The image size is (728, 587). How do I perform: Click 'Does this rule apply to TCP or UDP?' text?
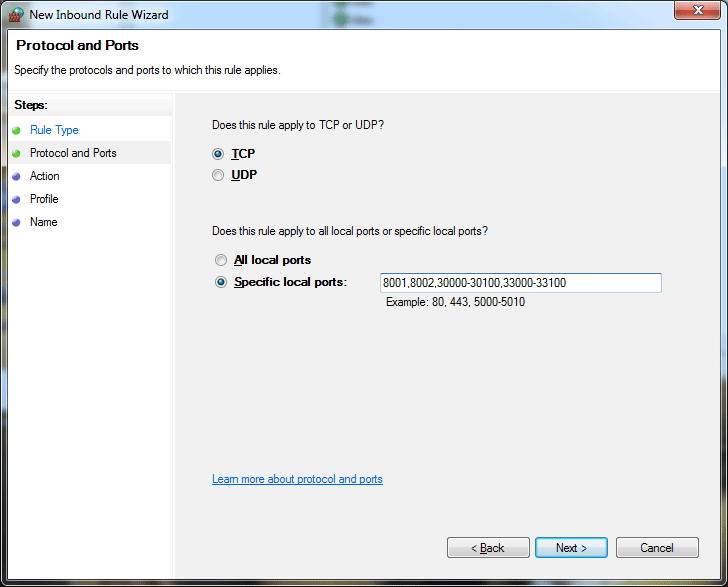point(298,125)
